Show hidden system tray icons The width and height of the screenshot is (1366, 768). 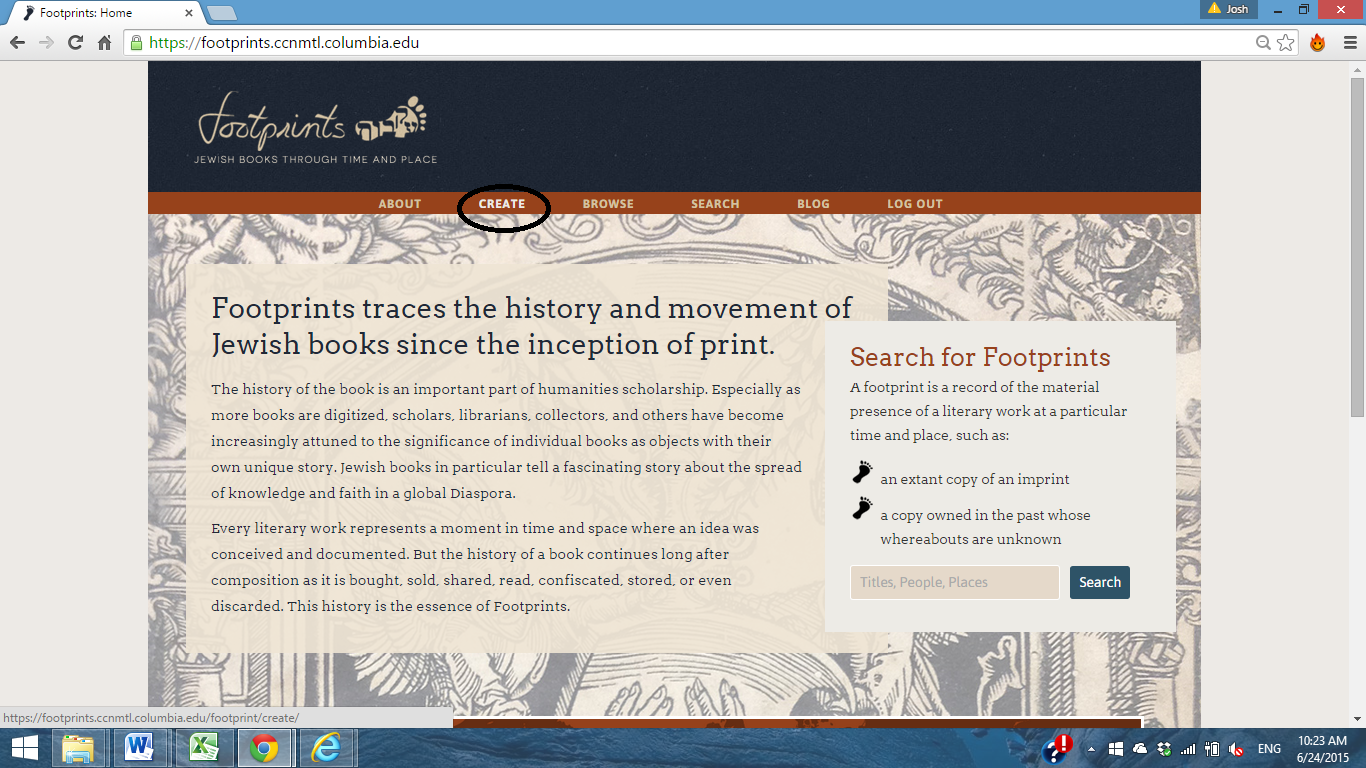pyautogui.click(x=1092, y=749)
